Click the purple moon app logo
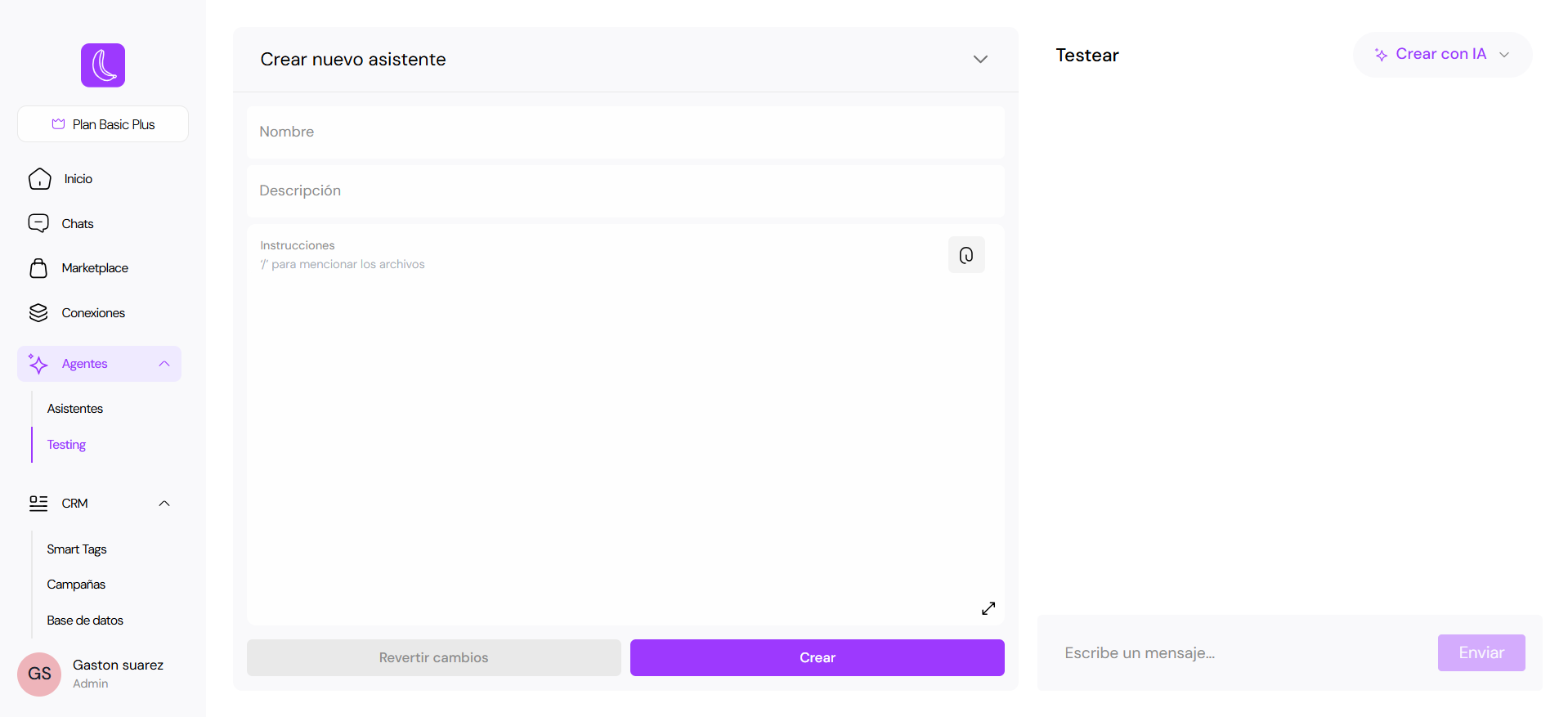 tap(103, 65)
